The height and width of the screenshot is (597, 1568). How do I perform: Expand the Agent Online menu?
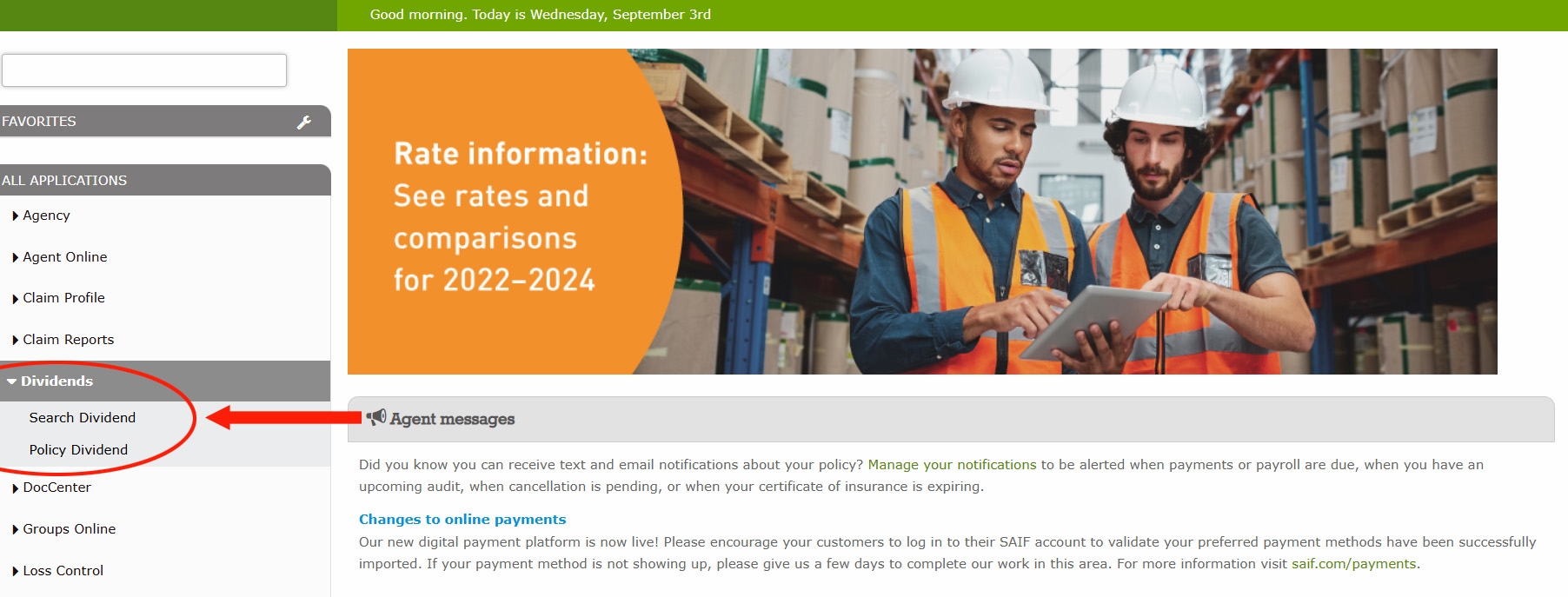coord(64,257)
